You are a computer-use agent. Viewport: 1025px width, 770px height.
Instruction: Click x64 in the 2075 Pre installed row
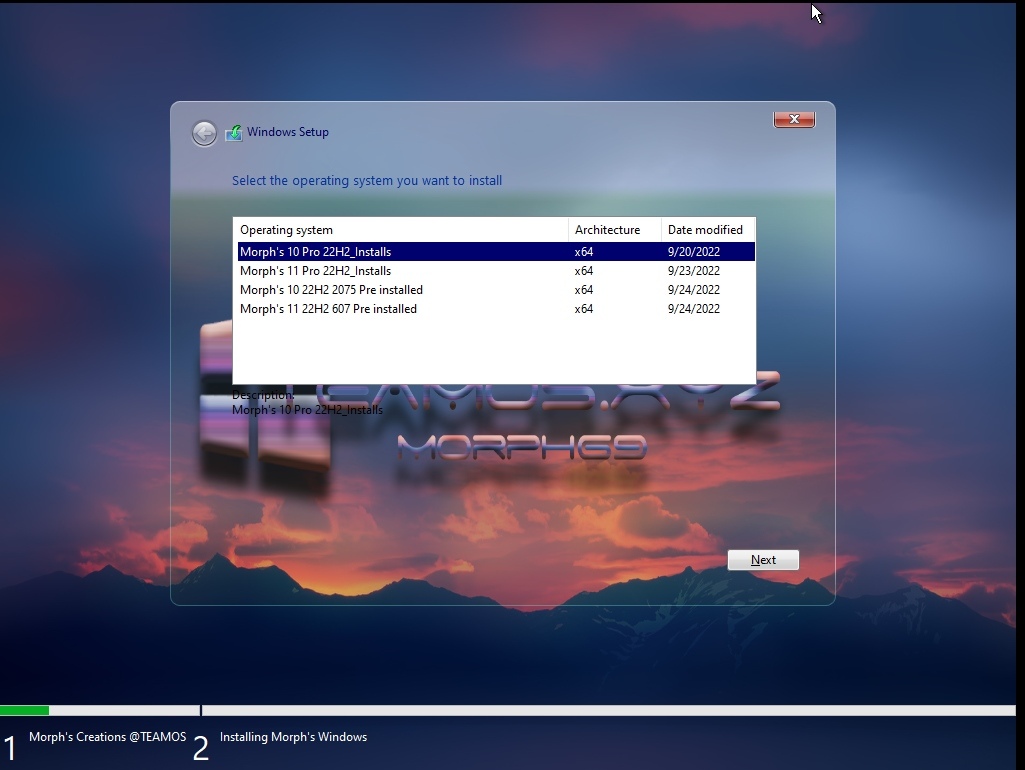point(584,290)
